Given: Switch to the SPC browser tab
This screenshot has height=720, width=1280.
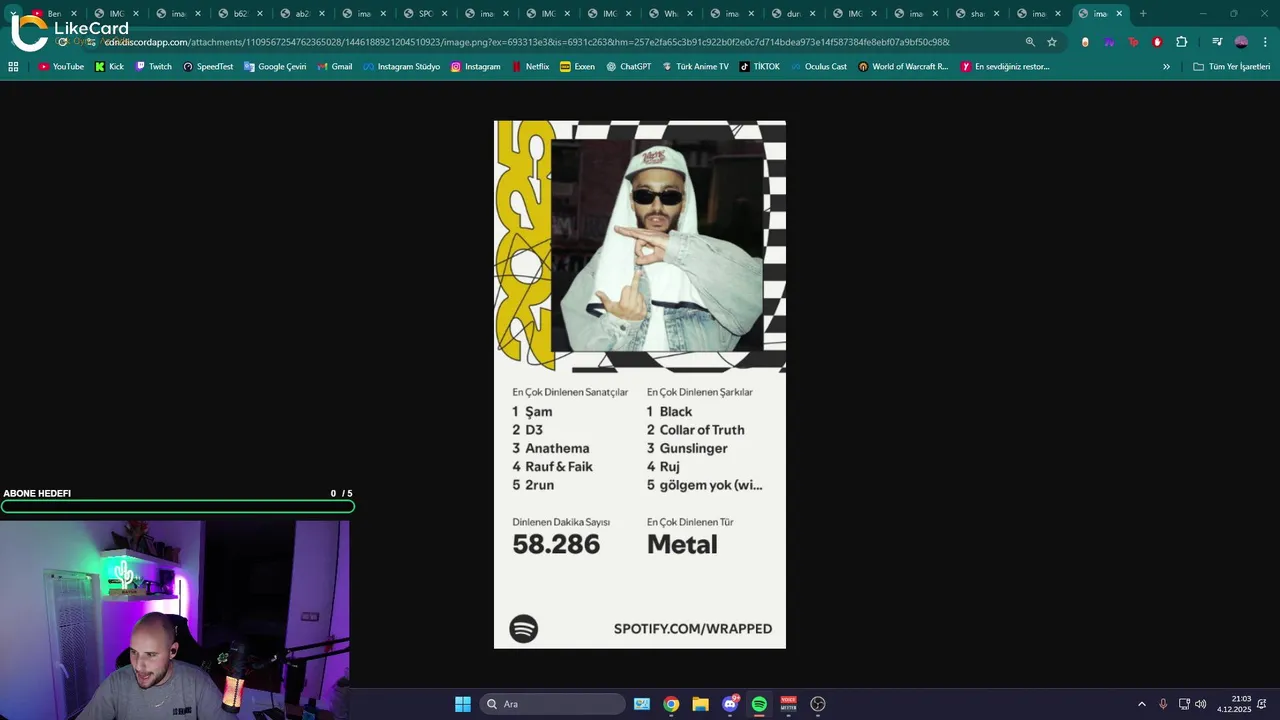Looking at the screenshot, I should point(426,14).
